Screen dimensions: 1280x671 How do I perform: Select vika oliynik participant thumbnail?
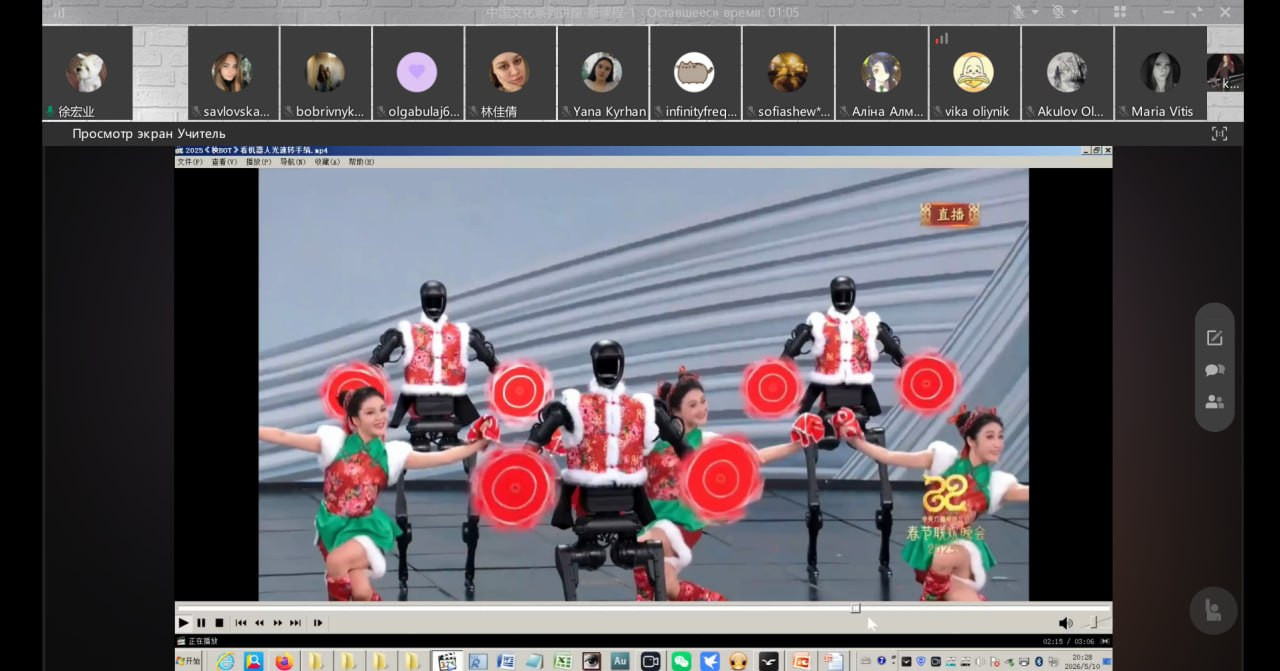click(x=975, y=73)
